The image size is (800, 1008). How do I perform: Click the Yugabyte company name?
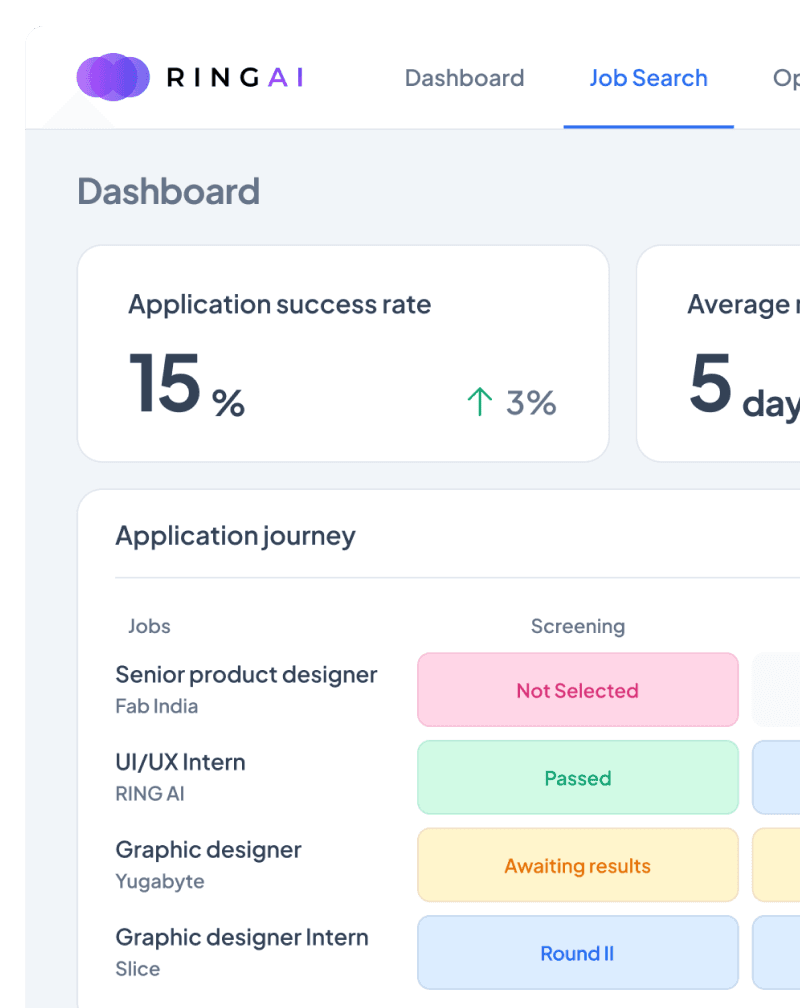point(160,881)
